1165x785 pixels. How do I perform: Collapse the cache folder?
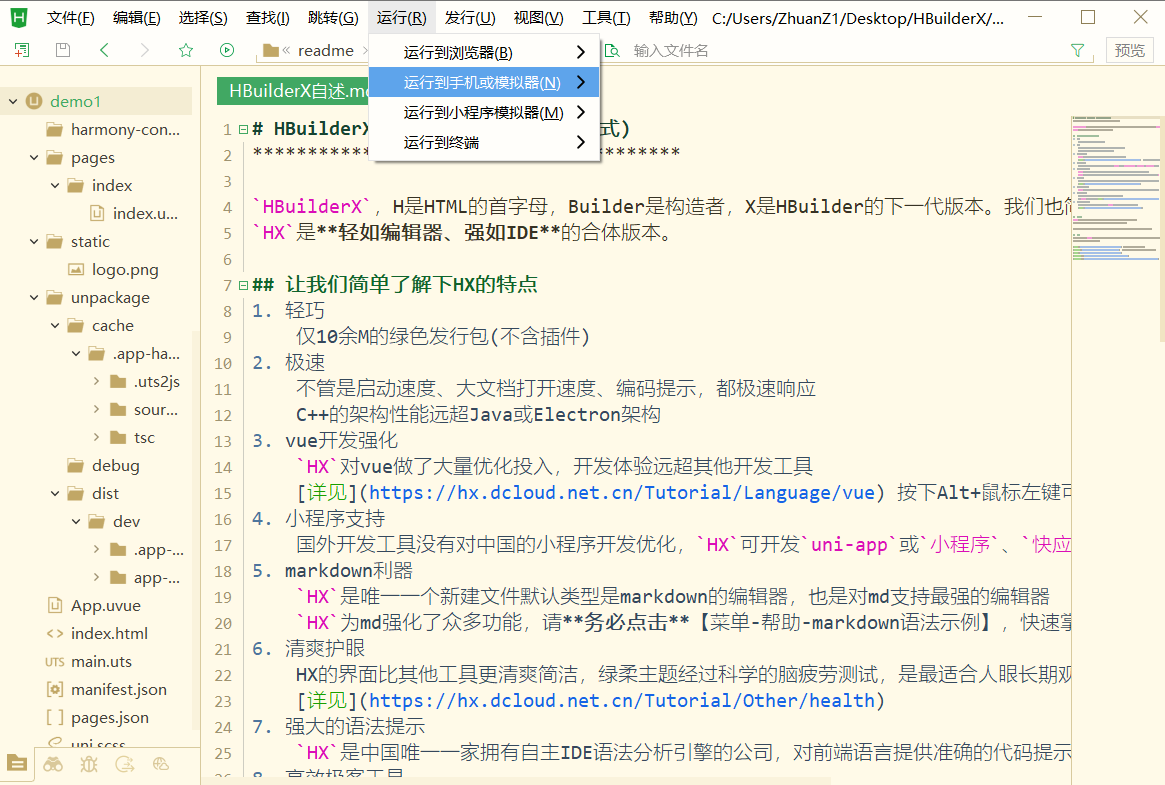point(55,325)
